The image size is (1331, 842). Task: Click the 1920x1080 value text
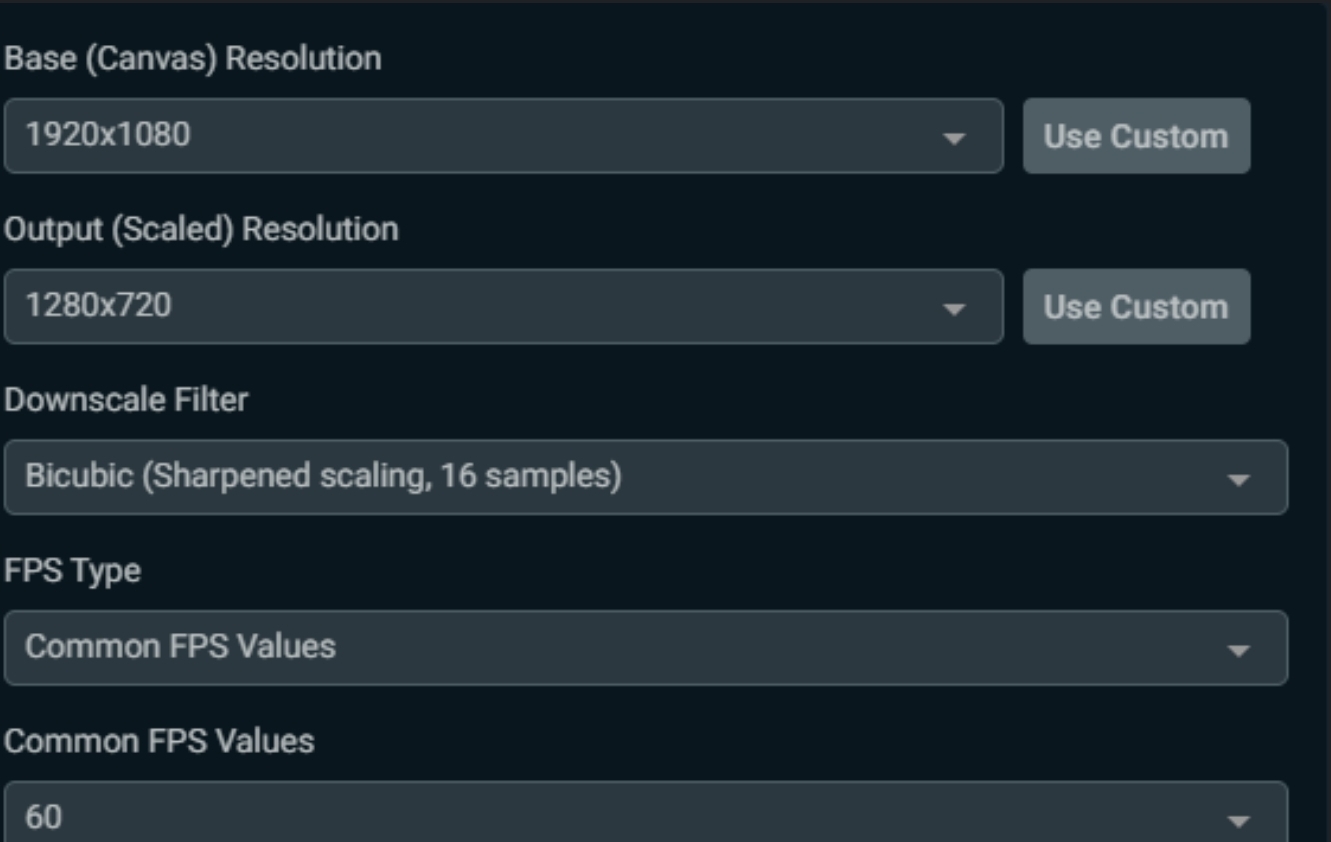pyautogui.click(x=107, y=134)
